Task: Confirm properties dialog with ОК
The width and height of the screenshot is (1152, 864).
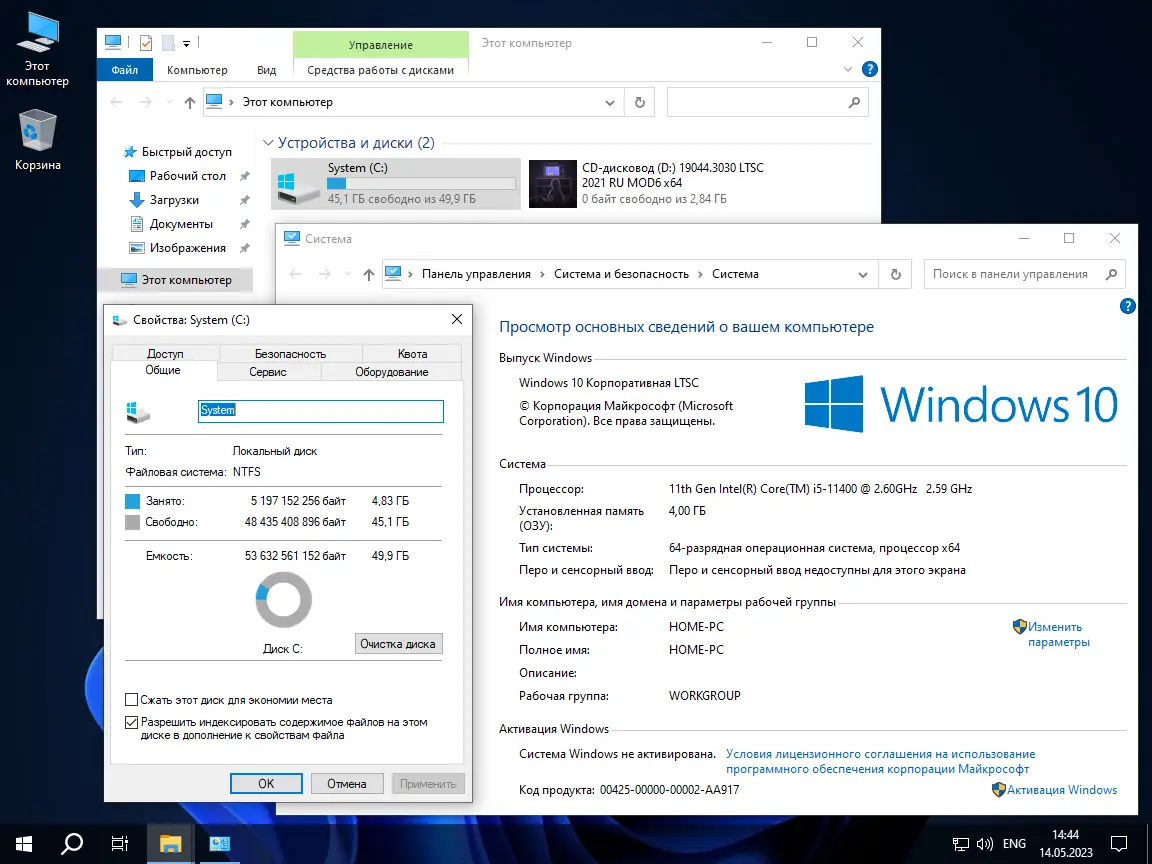Action: click(266, 784)
